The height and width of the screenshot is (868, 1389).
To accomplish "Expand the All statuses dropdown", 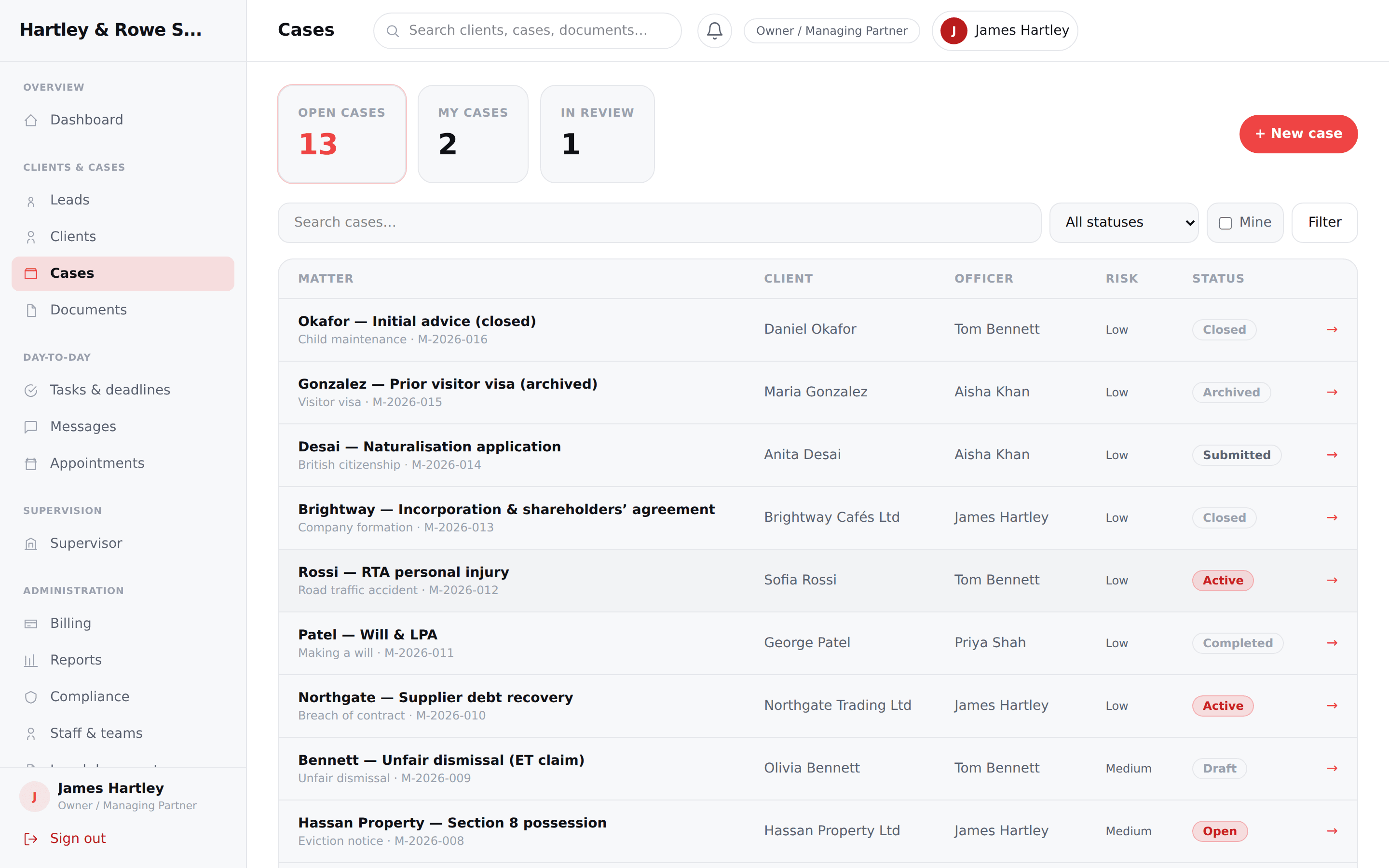I will pos(1123,223).
